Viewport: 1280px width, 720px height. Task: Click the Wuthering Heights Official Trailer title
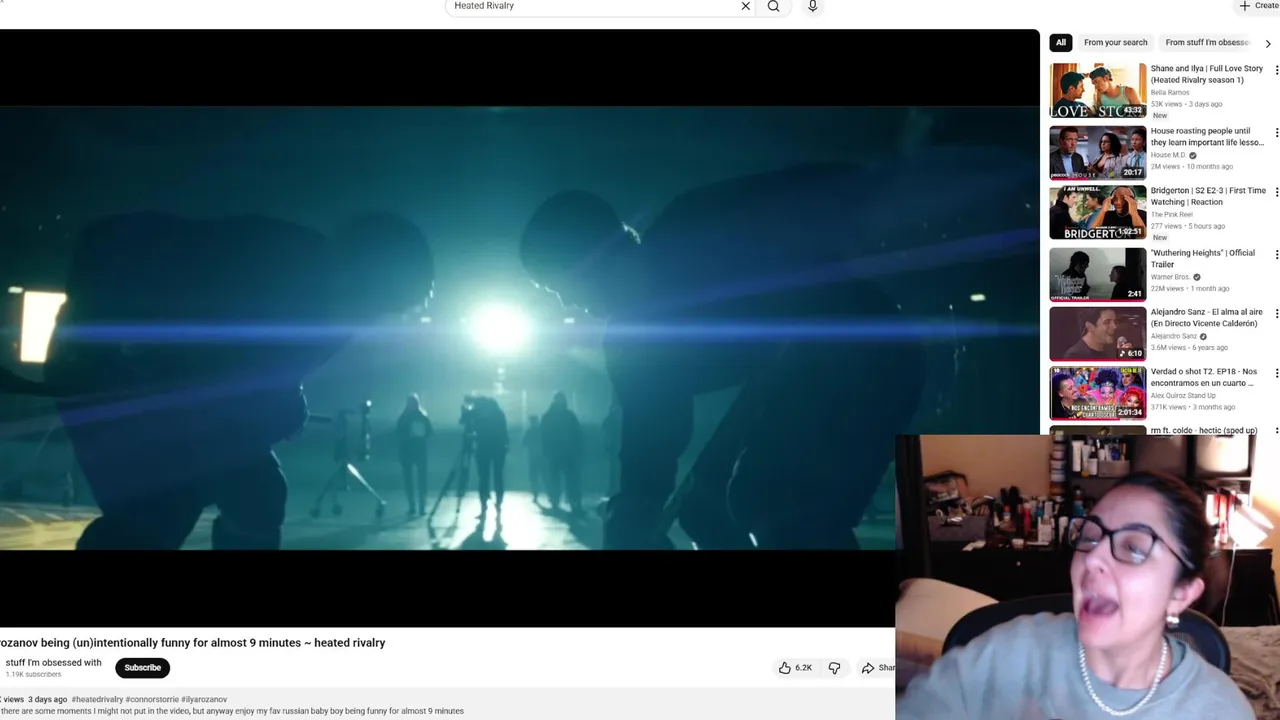[x=1202, y=258]
